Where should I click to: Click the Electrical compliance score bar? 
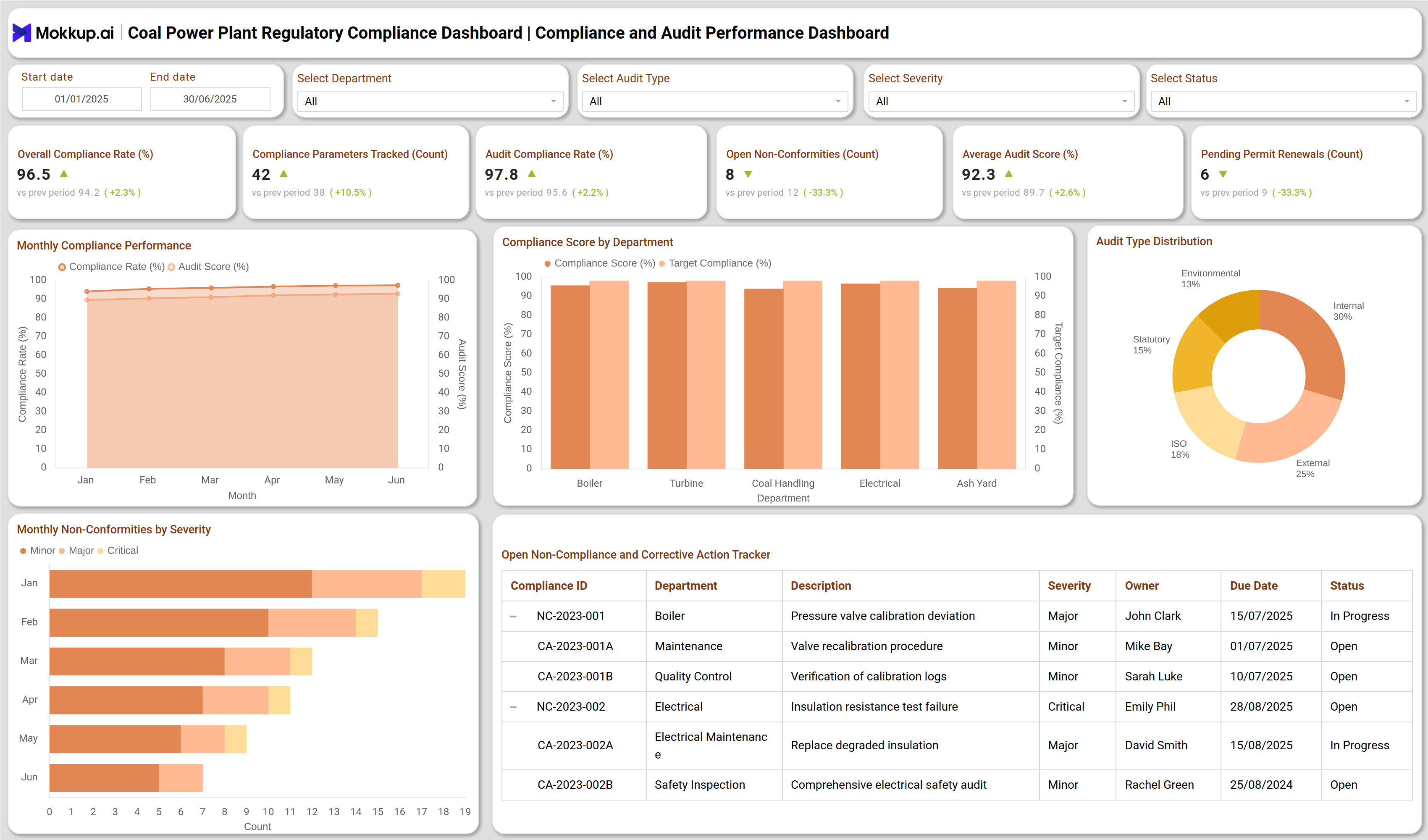pyautogui.click(x=860, y=376)
